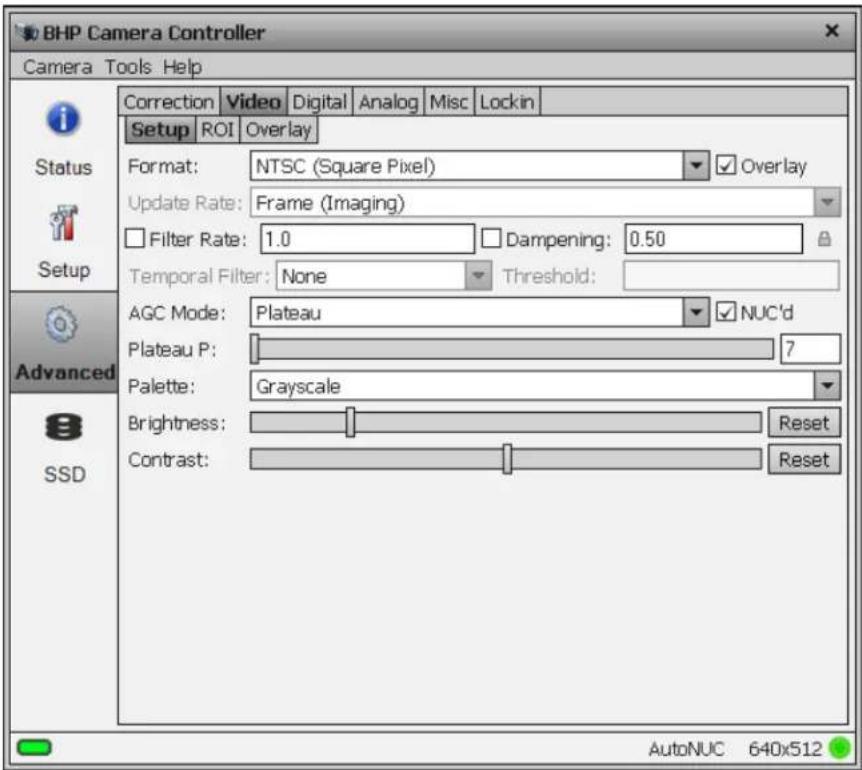Switch to the ROI sub-tab
This screenshot has height=770, width=862.
(x=218, y=130)
